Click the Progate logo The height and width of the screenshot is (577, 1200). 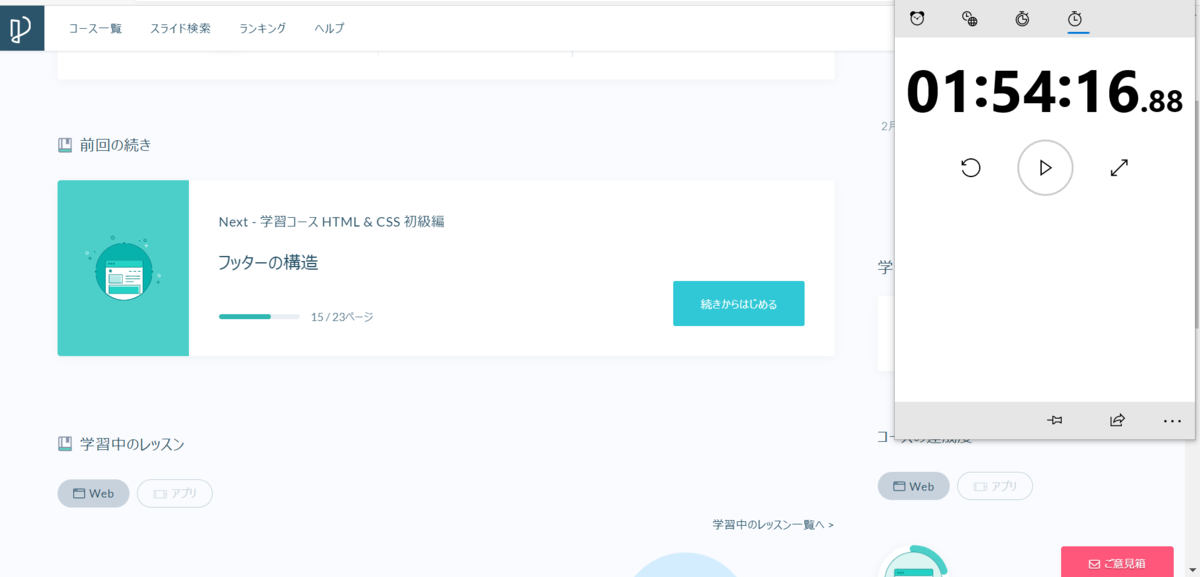(x=22, y=28)
